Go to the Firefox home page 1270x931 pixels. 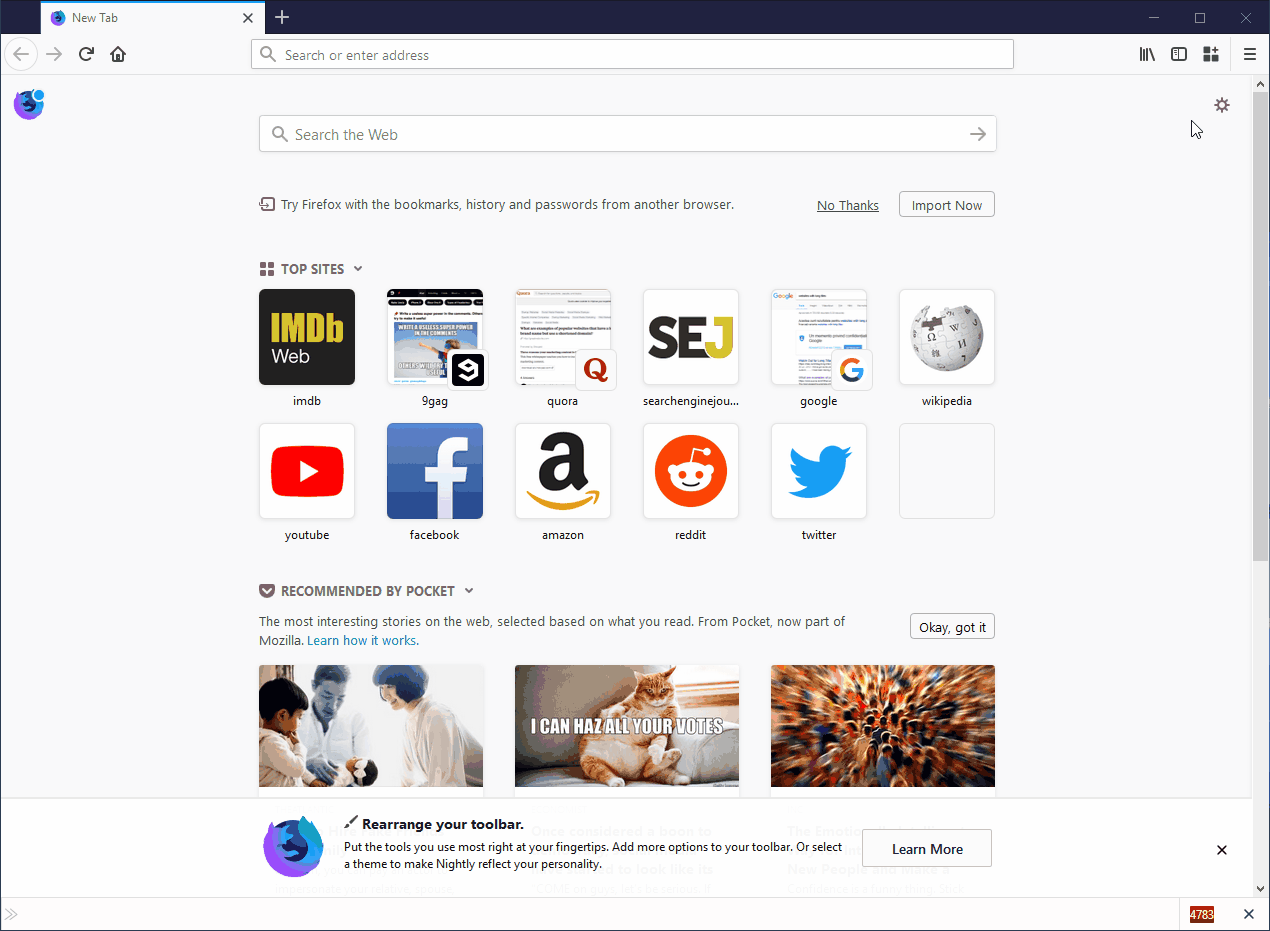118,54
